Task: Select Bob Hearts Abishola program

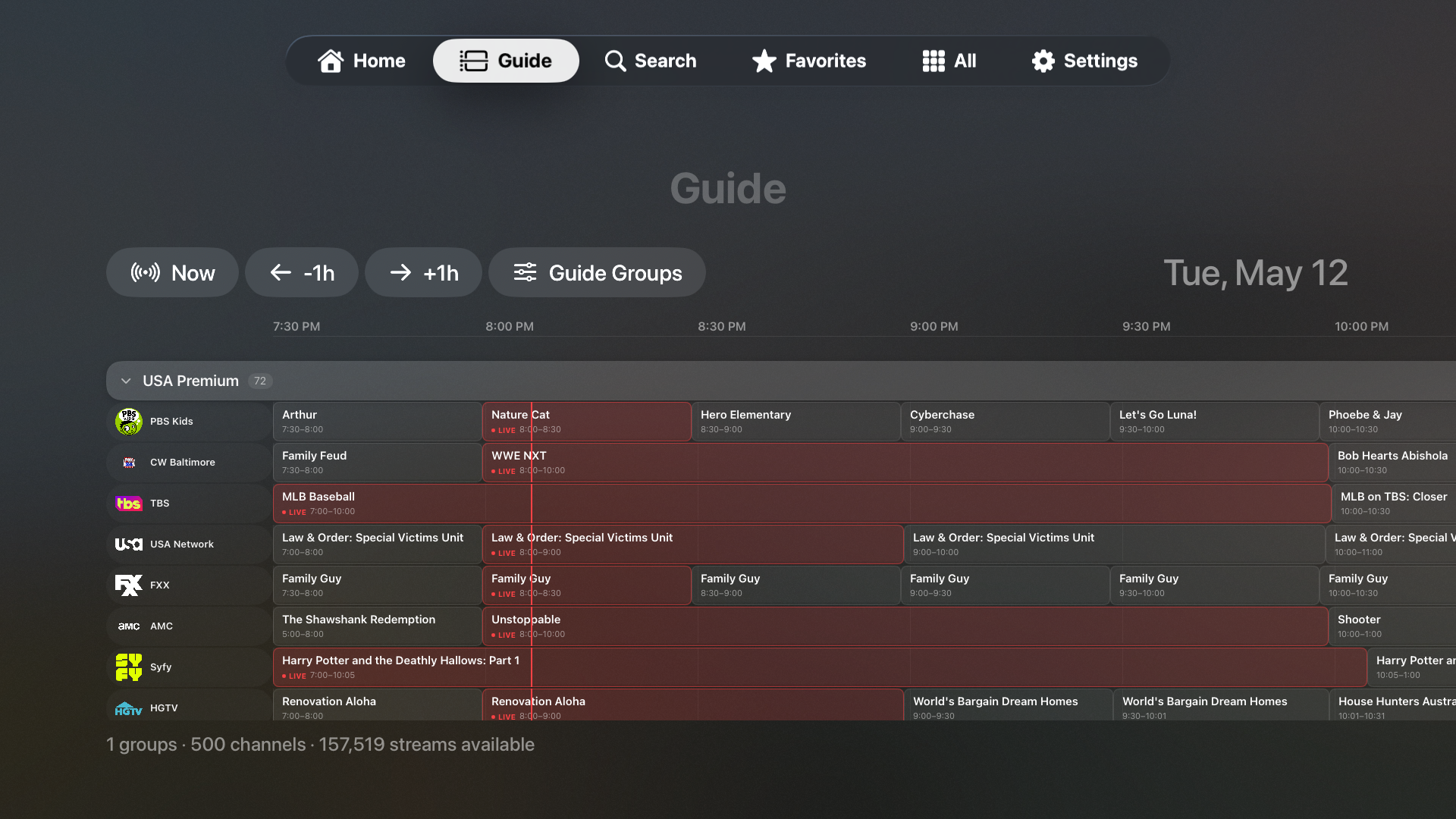Action: (x=1392, y=463)
